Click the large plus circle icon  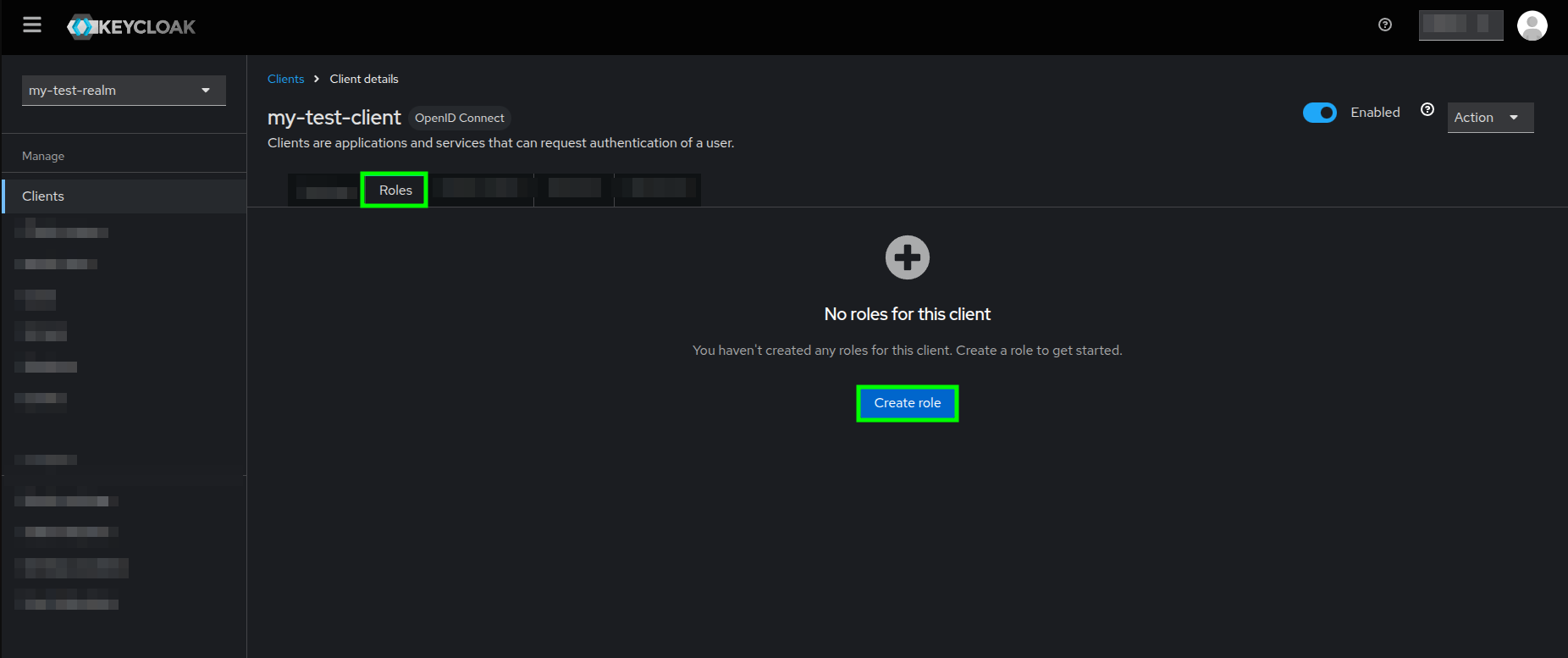point(908,257)
